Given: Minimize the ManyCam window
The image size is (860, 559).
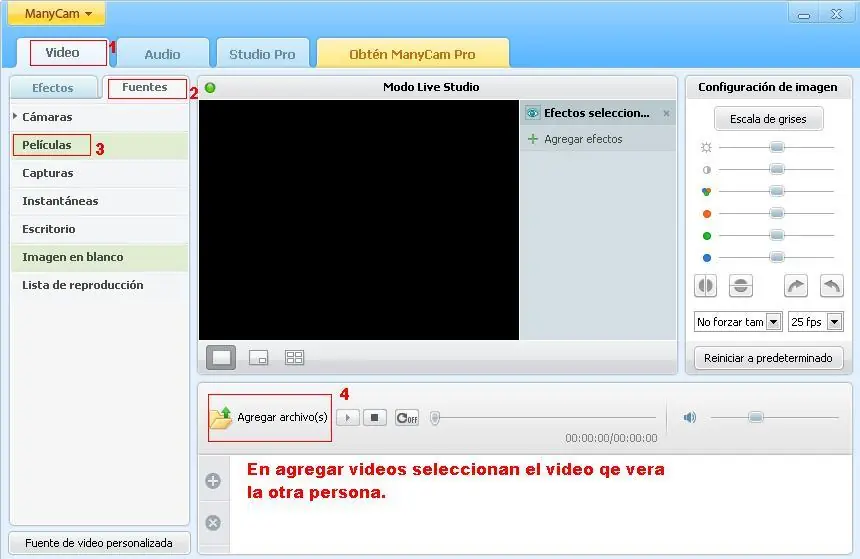Looking at the screenshot, I should (804, 14).
